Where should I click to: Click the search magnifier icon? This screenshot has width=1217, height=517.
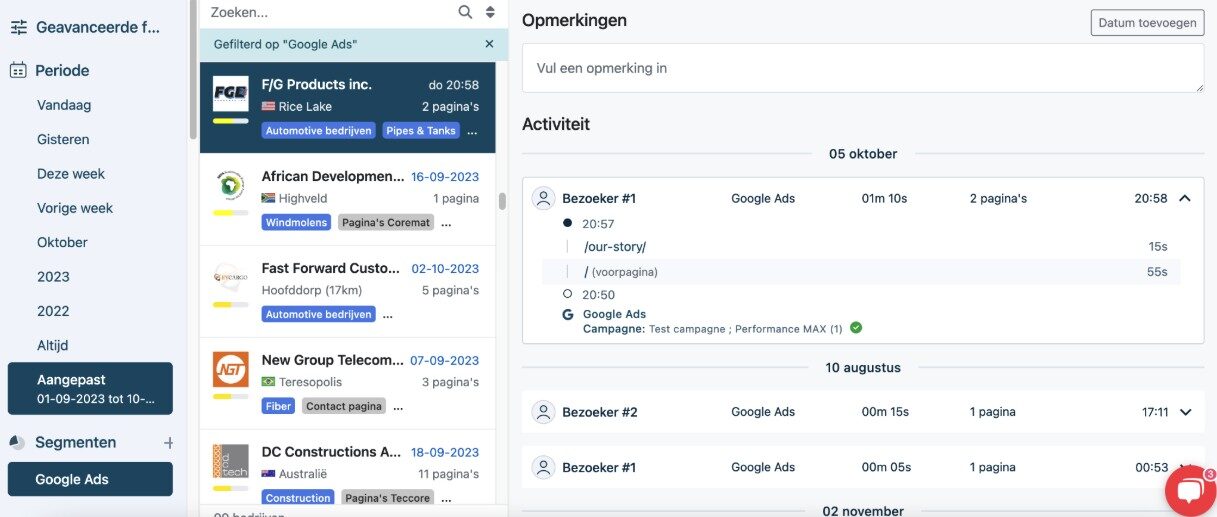pyautogui.click(x=465, y=12)
